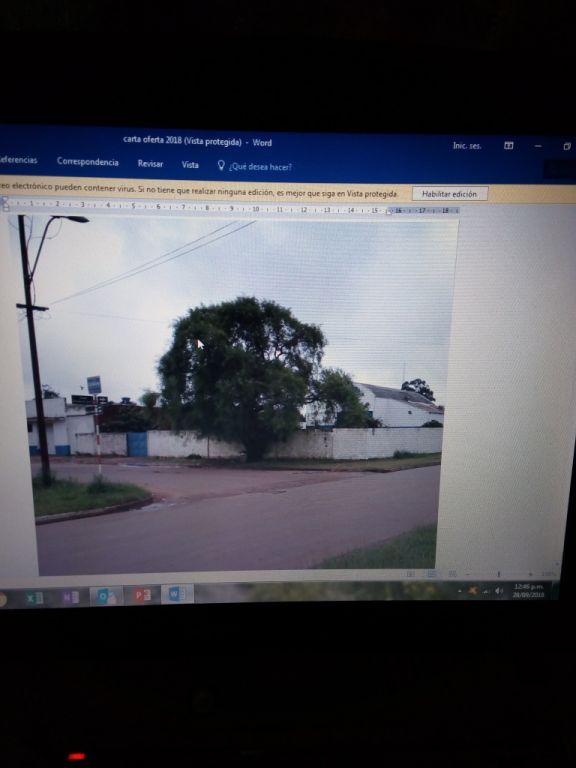The image size is (576, 768).
Task: Switch to the Revisar ribbon tab
Action: click(x=150, y=164)
